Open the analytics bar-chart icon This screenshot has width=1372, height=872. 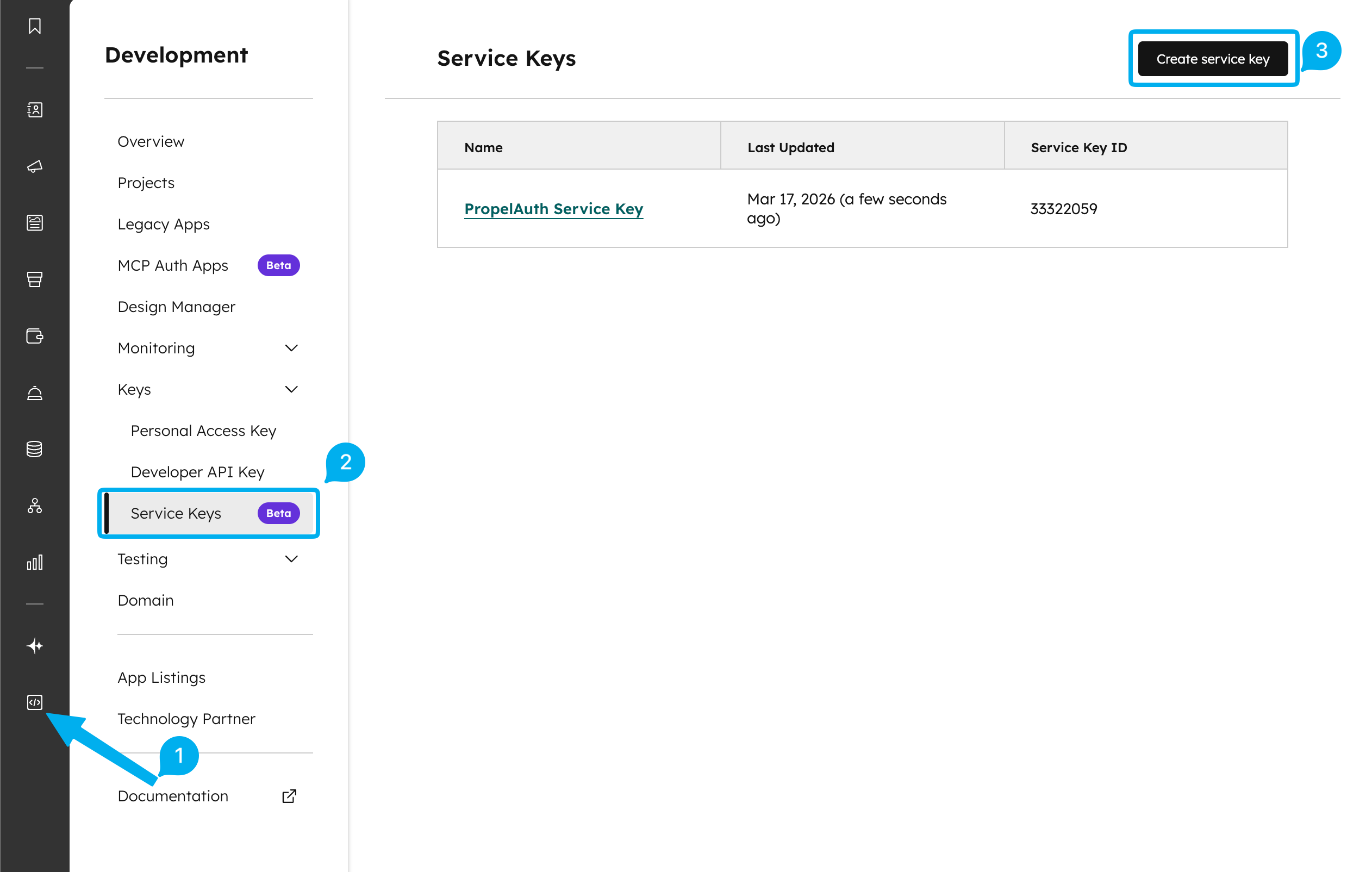coord(34,562)
